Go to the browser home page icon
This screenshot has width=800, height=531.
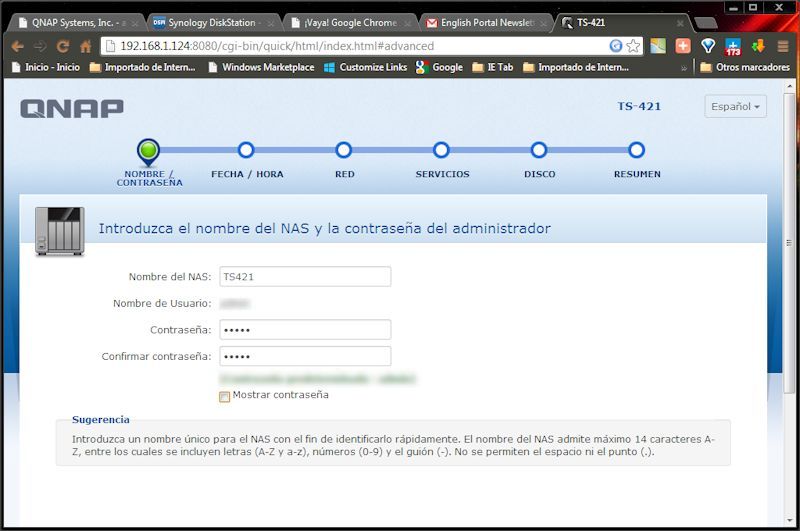click(86, 46)
